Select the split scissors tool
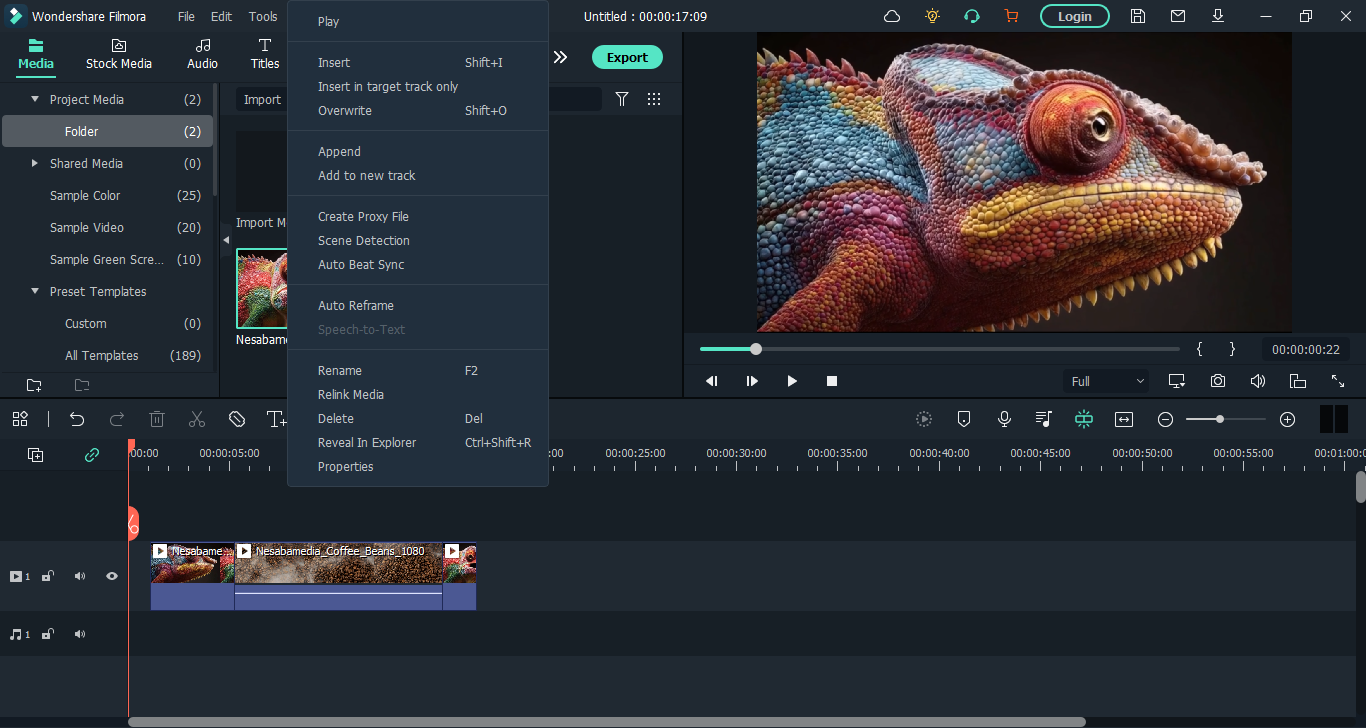 197,419
